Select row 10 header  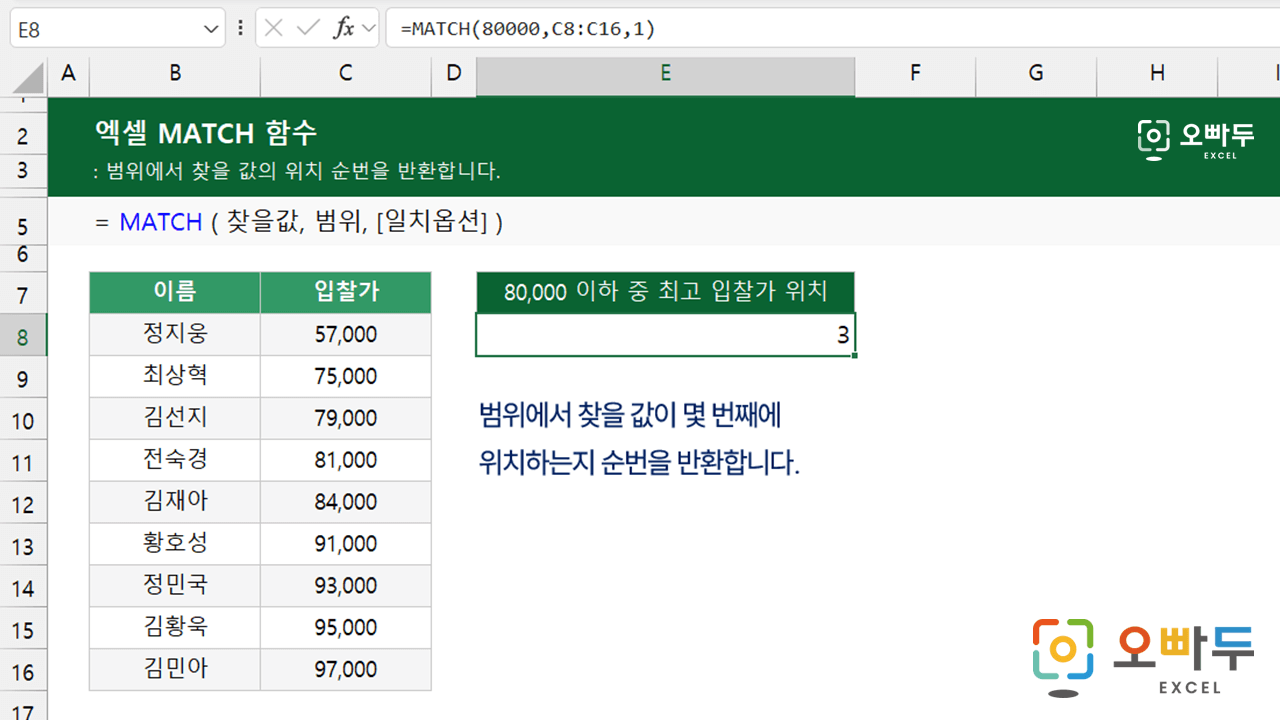coord(23,420)
